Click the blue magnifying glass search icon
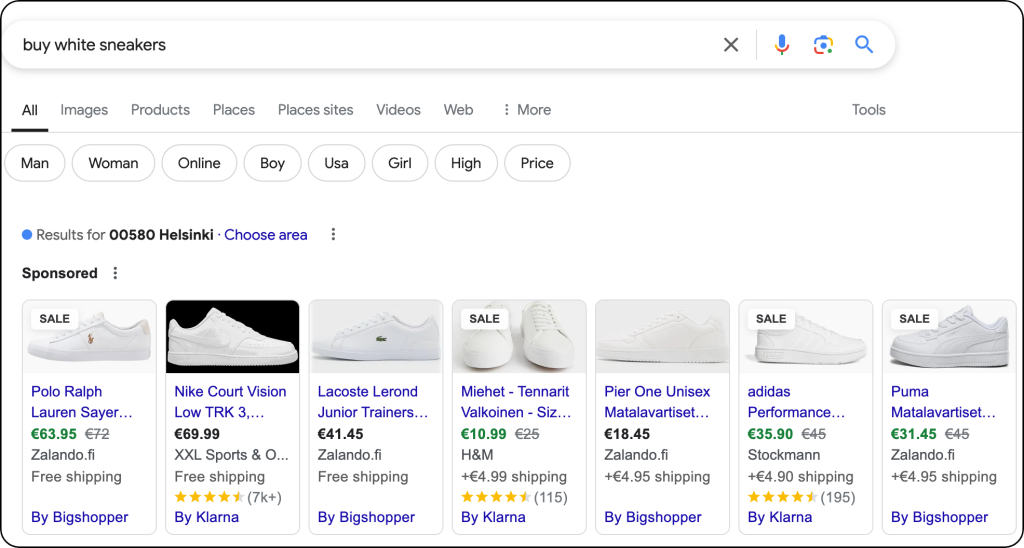This screenshot has height=548, width=1024. 864,45
